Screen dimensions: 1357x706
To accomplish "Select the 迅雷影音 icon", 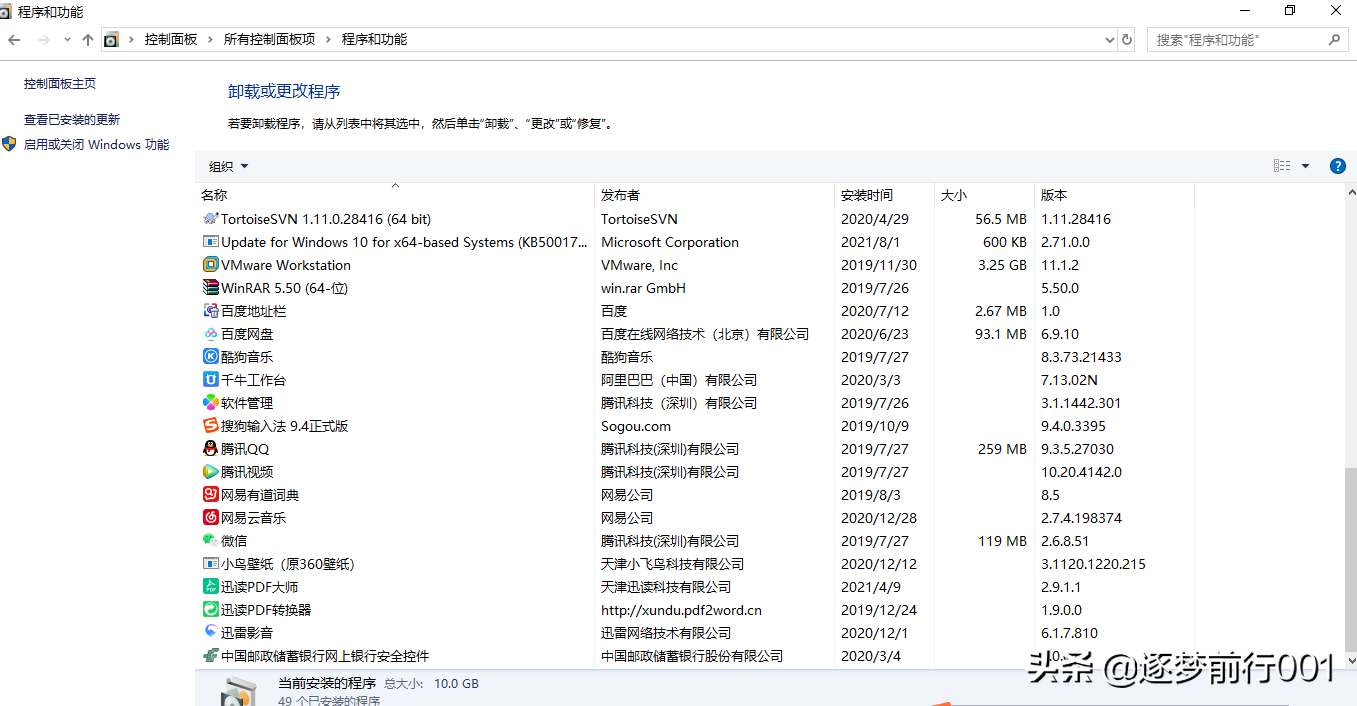I will click(x=210, y=633).
